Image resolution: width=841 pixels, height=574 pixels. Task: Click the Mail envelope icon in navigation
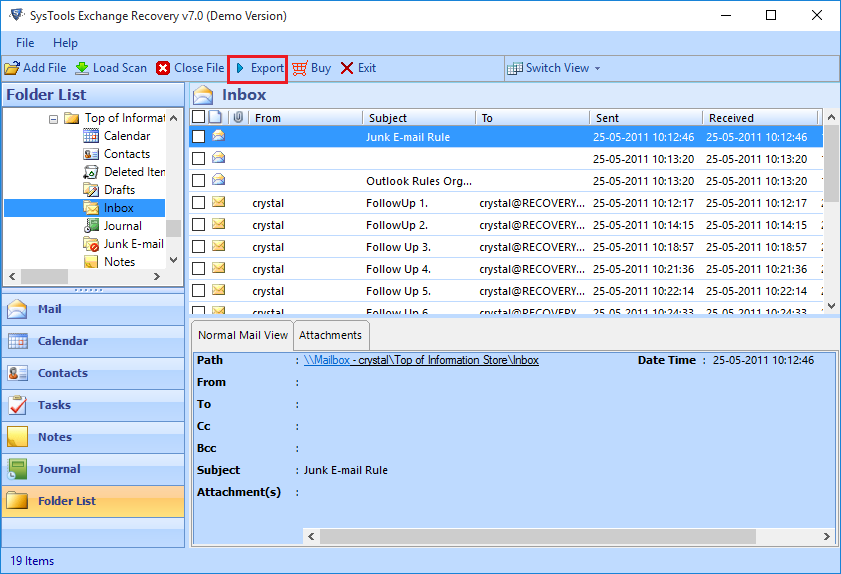click(17, 309)
